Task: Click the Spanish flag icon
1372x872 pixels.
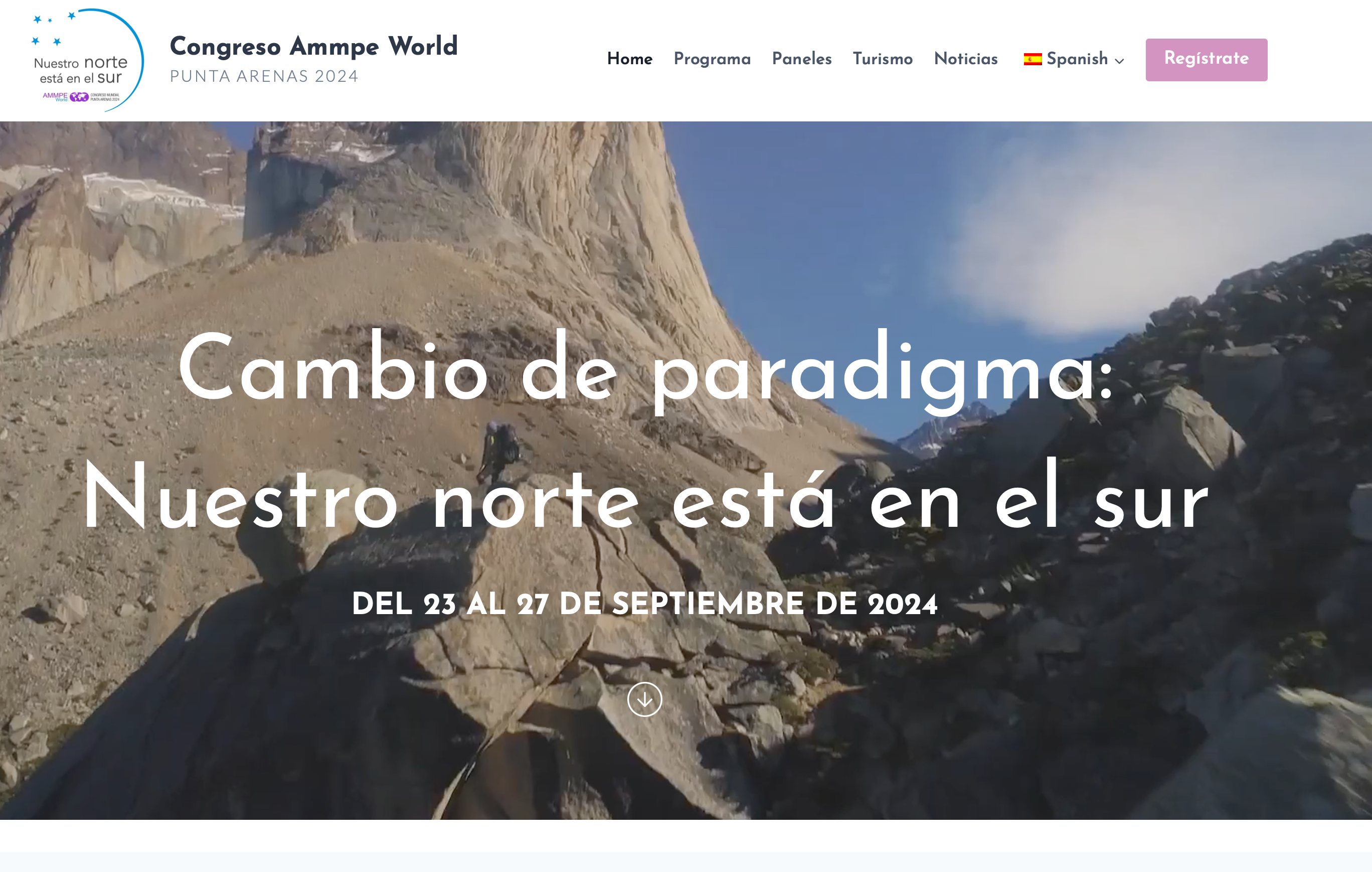Action: pos(1033,59)
